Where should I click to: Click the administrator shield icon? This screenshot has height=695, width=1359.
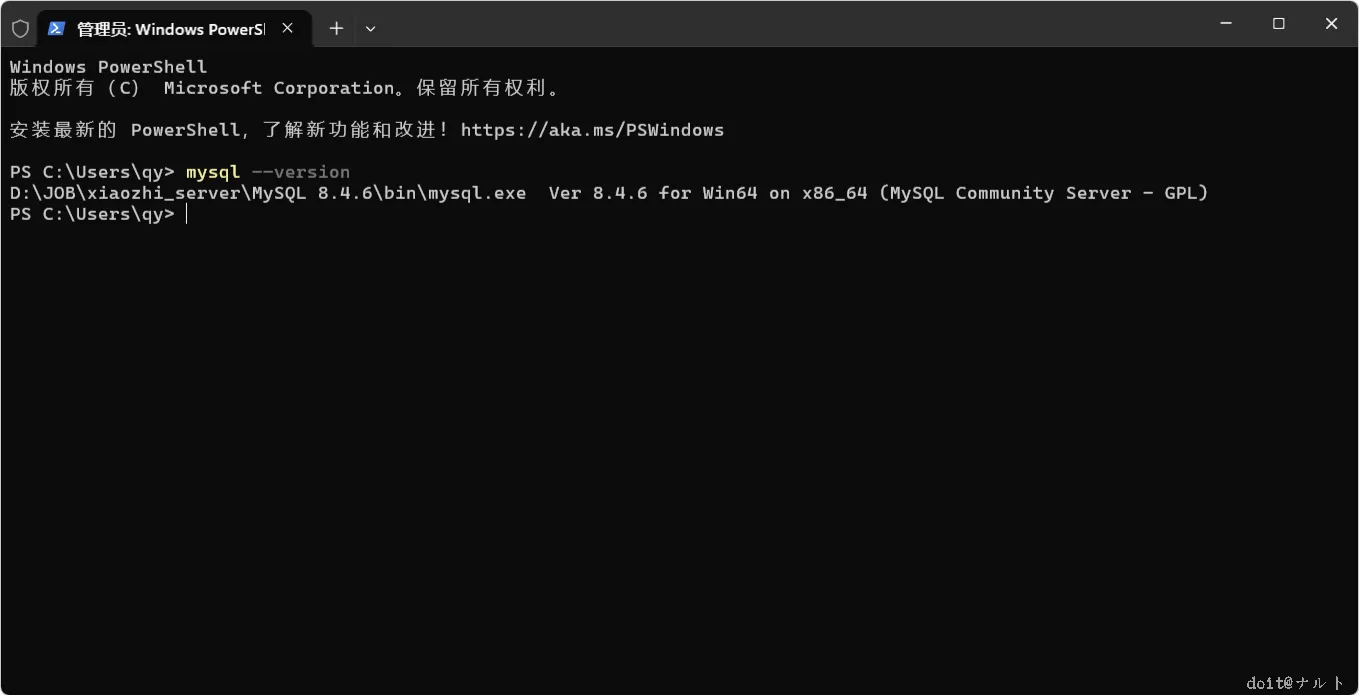[x=20, y=28]
